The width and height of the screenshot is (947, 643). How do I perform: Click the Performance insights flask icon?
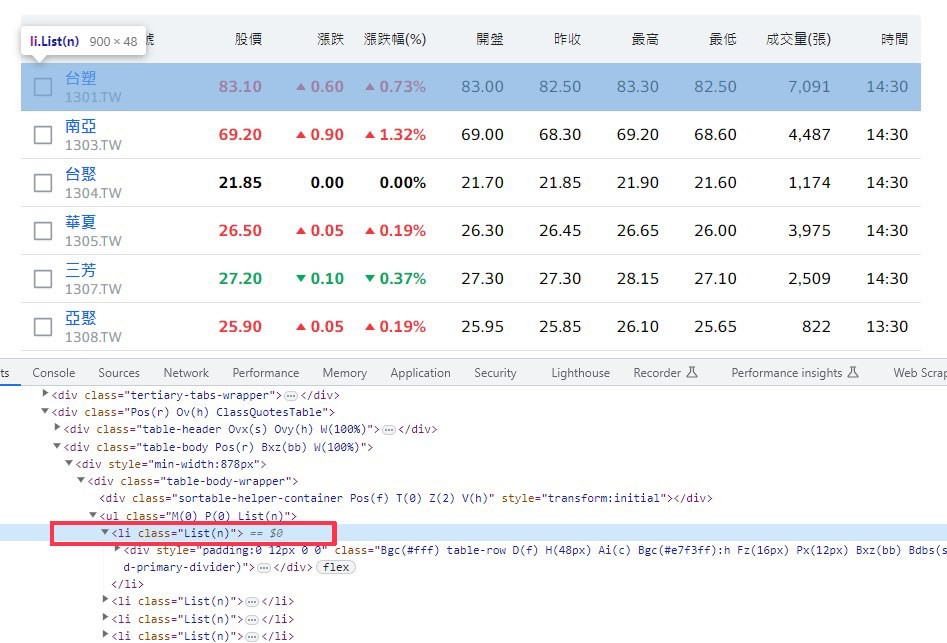pos(853,373)
